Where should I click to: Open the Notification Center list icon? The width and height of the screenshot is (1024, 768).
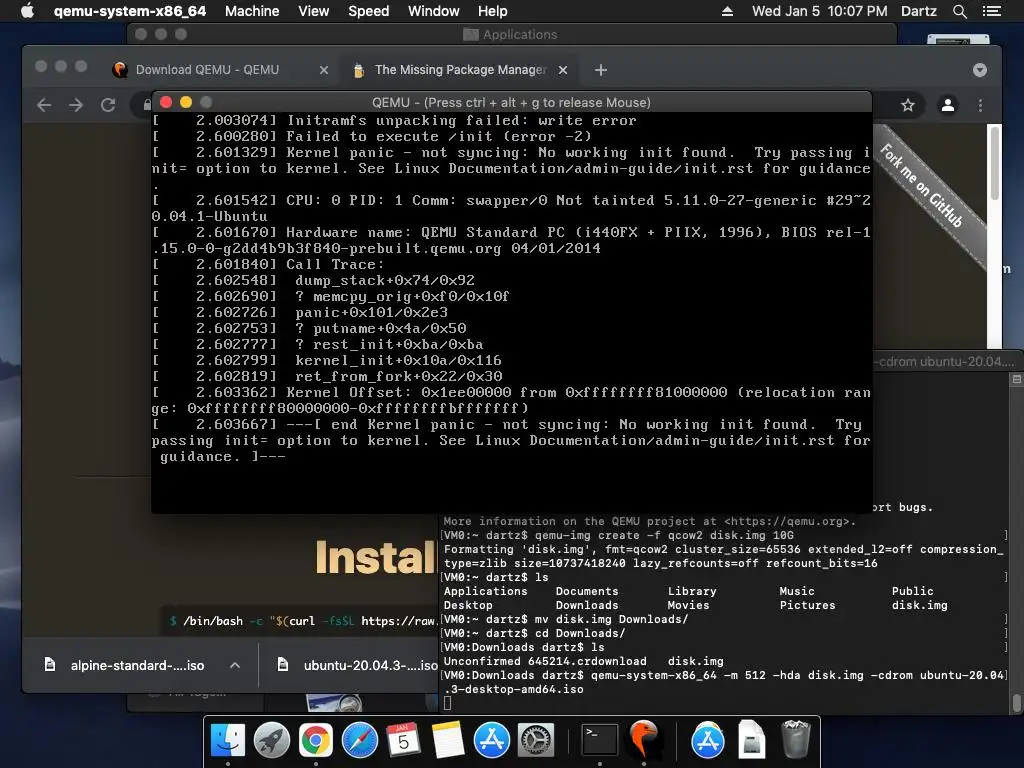tap(991, 11)
